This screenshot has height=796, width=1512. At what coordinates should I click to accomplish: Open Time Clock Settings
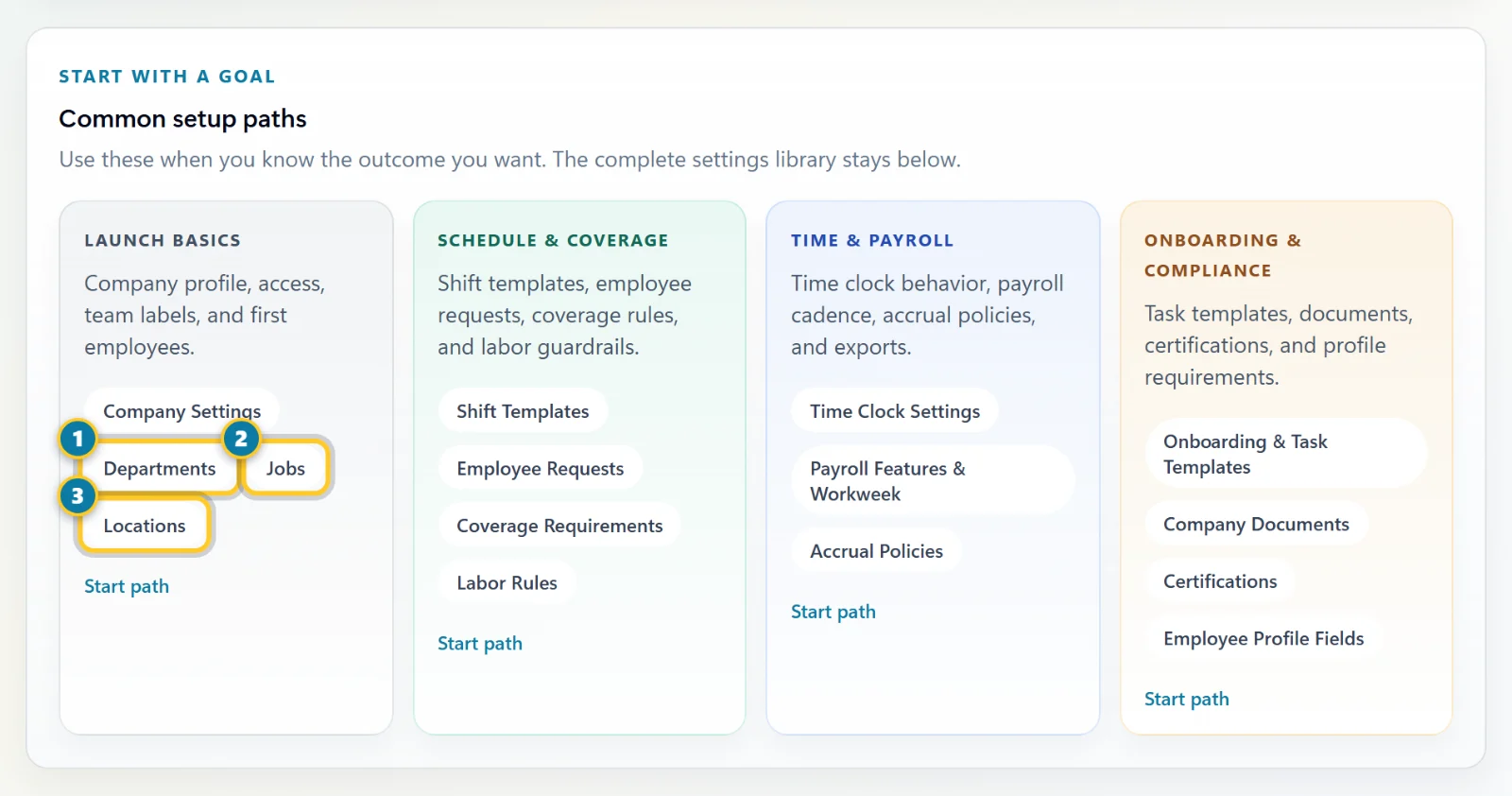click(x=895, y=411)
